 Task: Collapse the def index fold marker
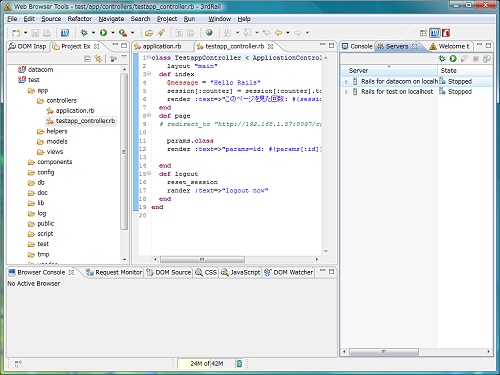[x=149, y=74]
